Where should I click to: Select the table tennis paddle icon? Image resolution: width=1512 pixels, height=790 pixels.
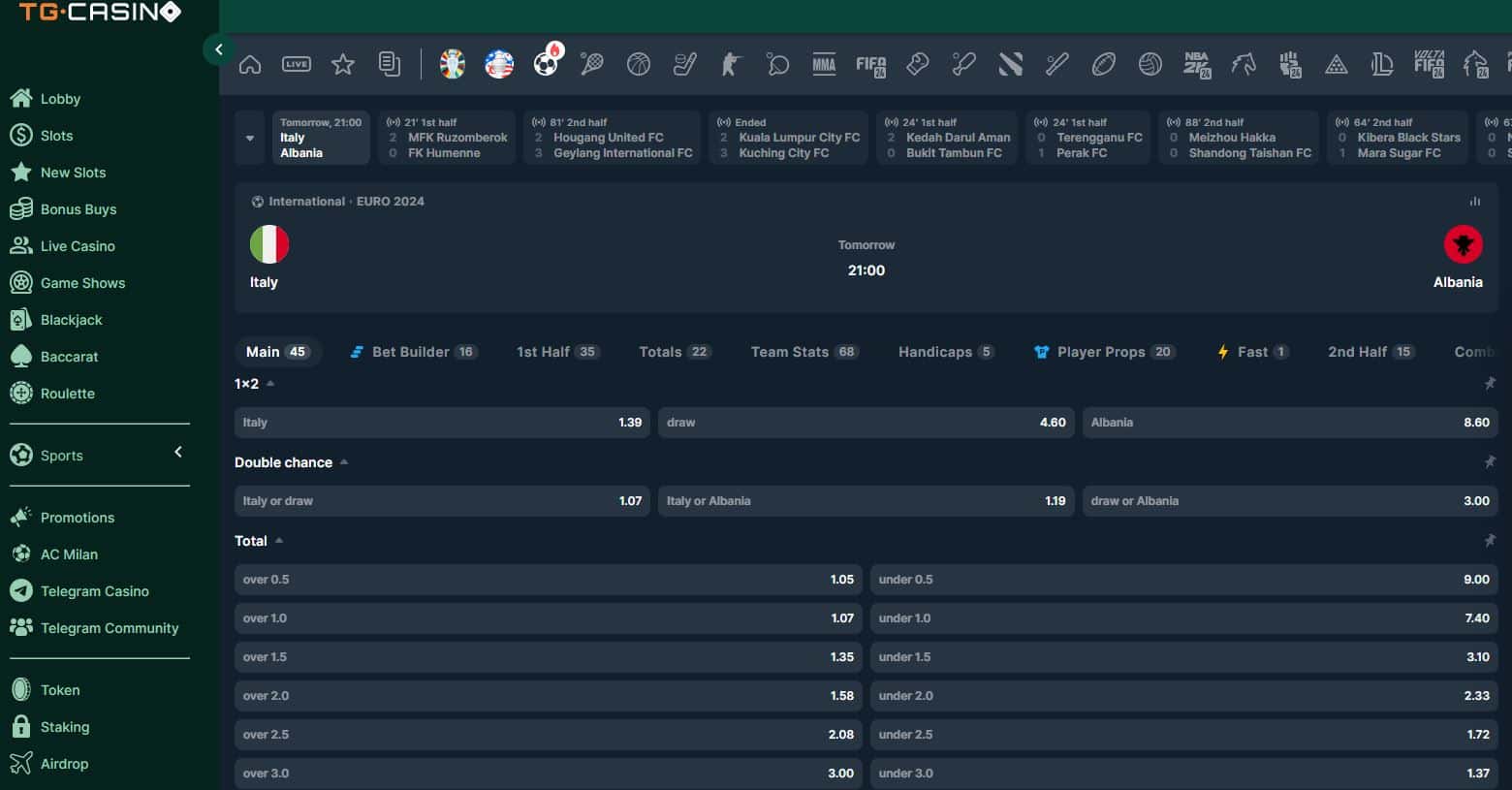777,65
